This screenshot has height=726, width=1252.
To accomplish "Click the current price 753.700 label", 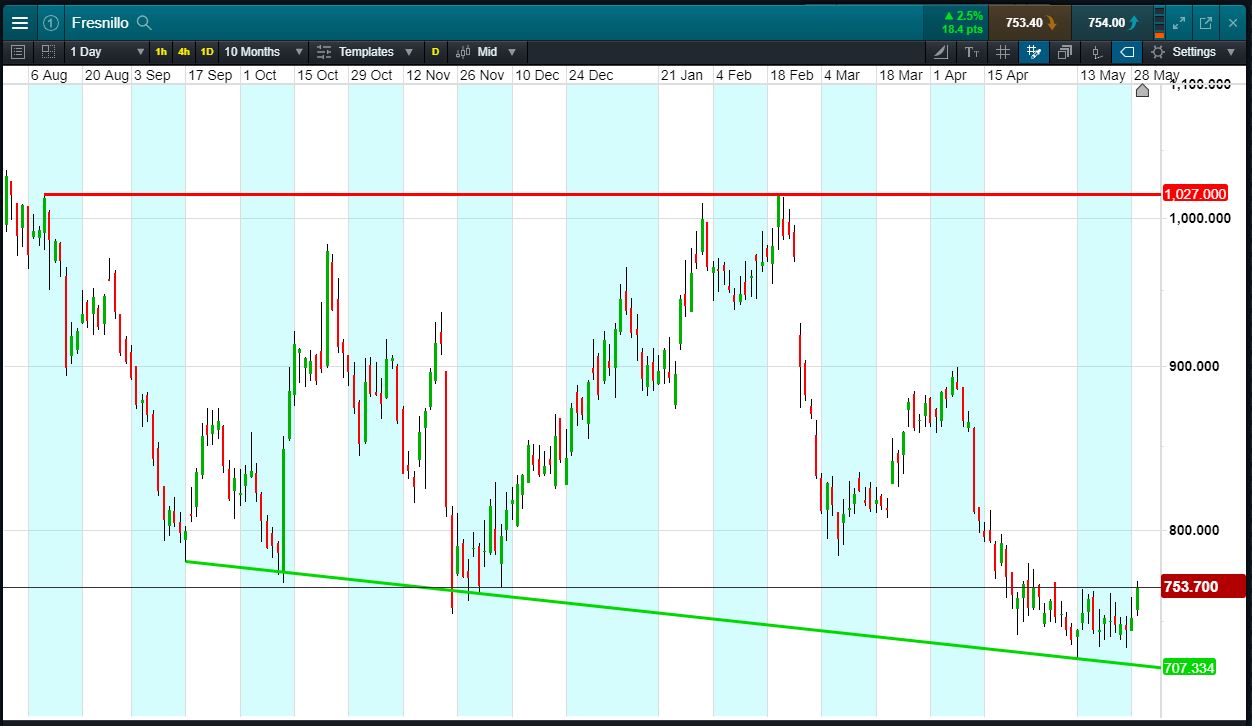I will (x=1204, y=586).
